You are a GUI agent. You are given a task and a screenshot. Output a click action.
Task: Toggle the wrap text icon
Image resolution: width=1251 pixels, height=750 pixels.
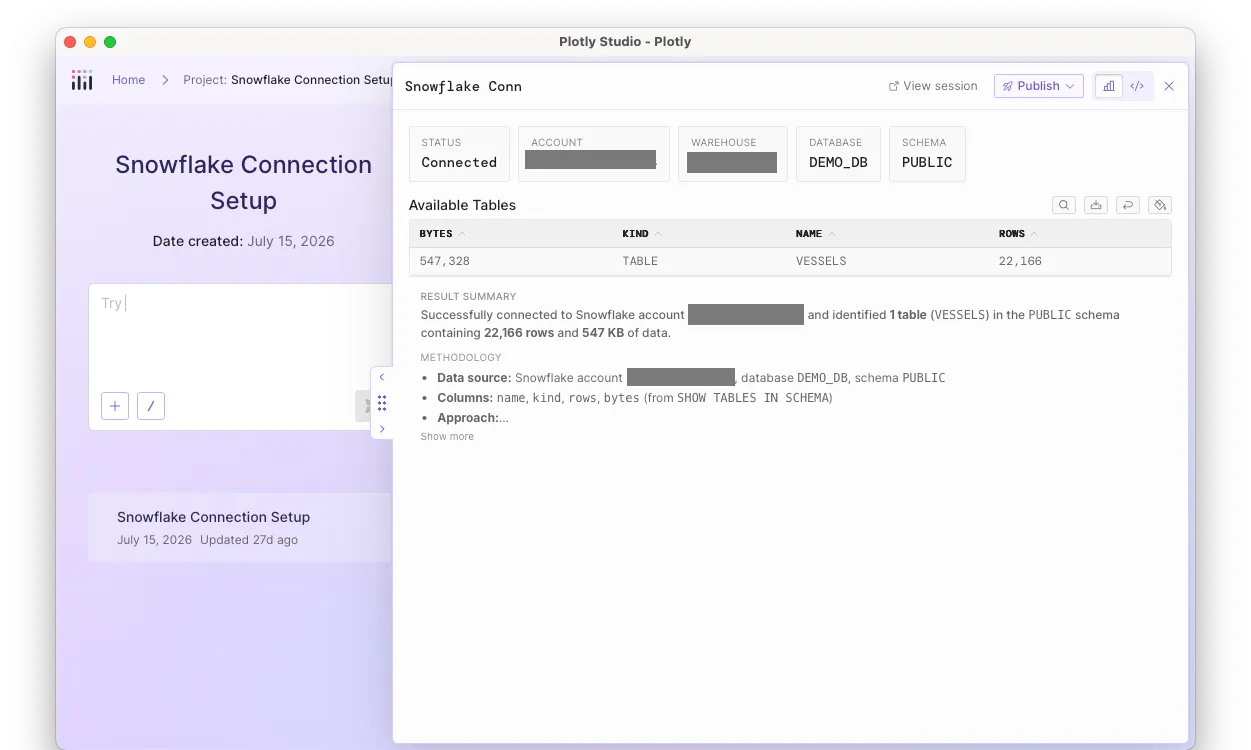(1128, 205)
